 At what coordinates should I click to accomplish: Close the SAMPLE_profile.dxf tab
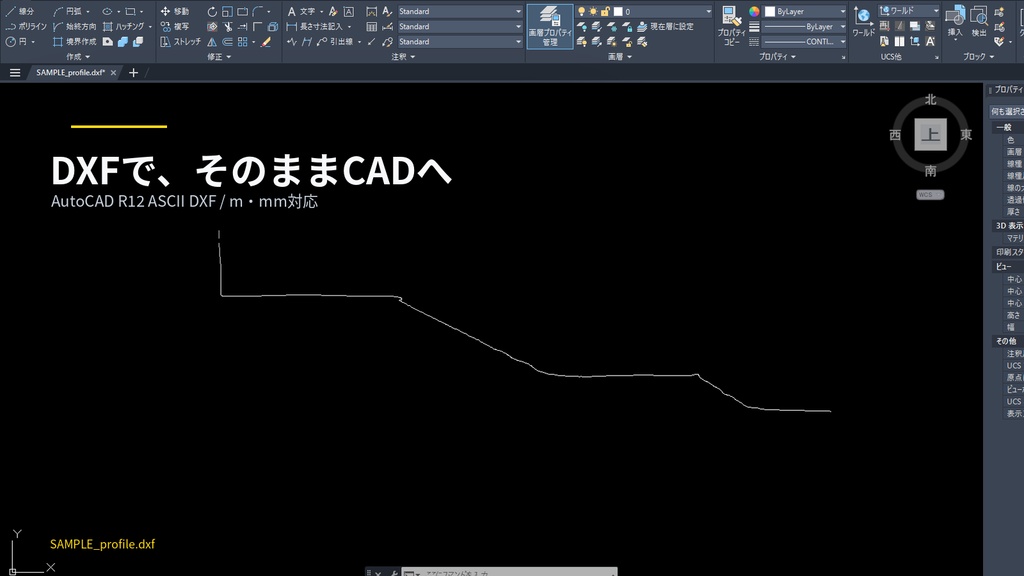tap(113, 72)
